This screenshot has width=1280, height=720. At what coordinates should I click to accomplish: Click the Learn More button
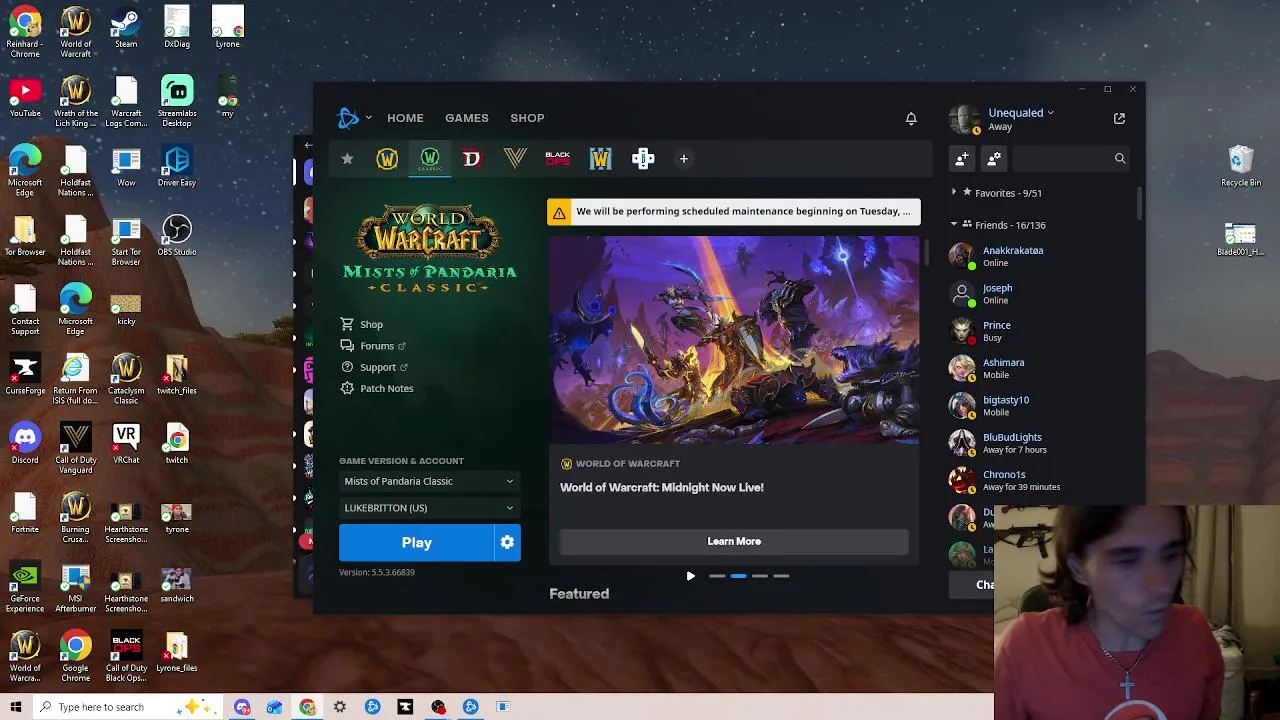pyautogui.click(x=734, y=541)
